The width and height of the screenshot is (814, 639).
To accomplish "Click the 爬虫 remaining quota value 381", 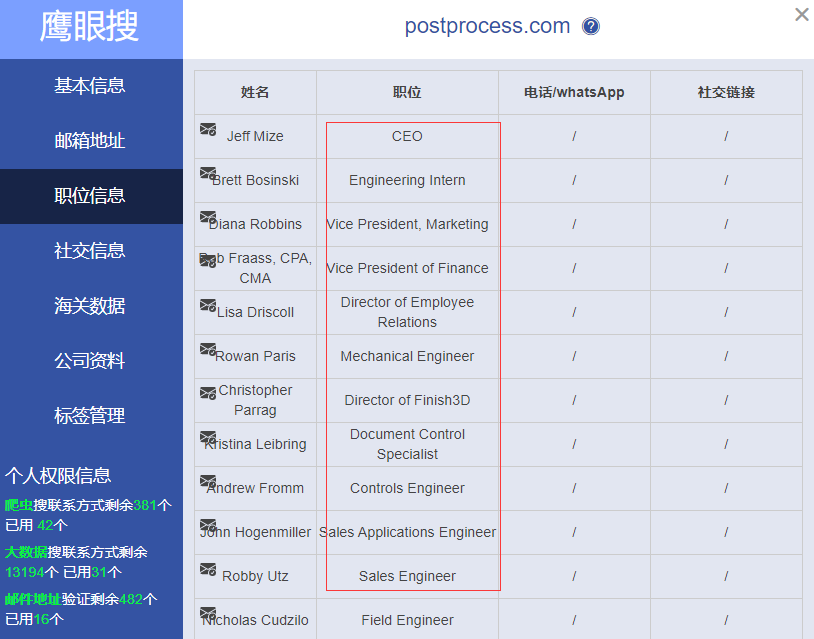I will point(145,506).
